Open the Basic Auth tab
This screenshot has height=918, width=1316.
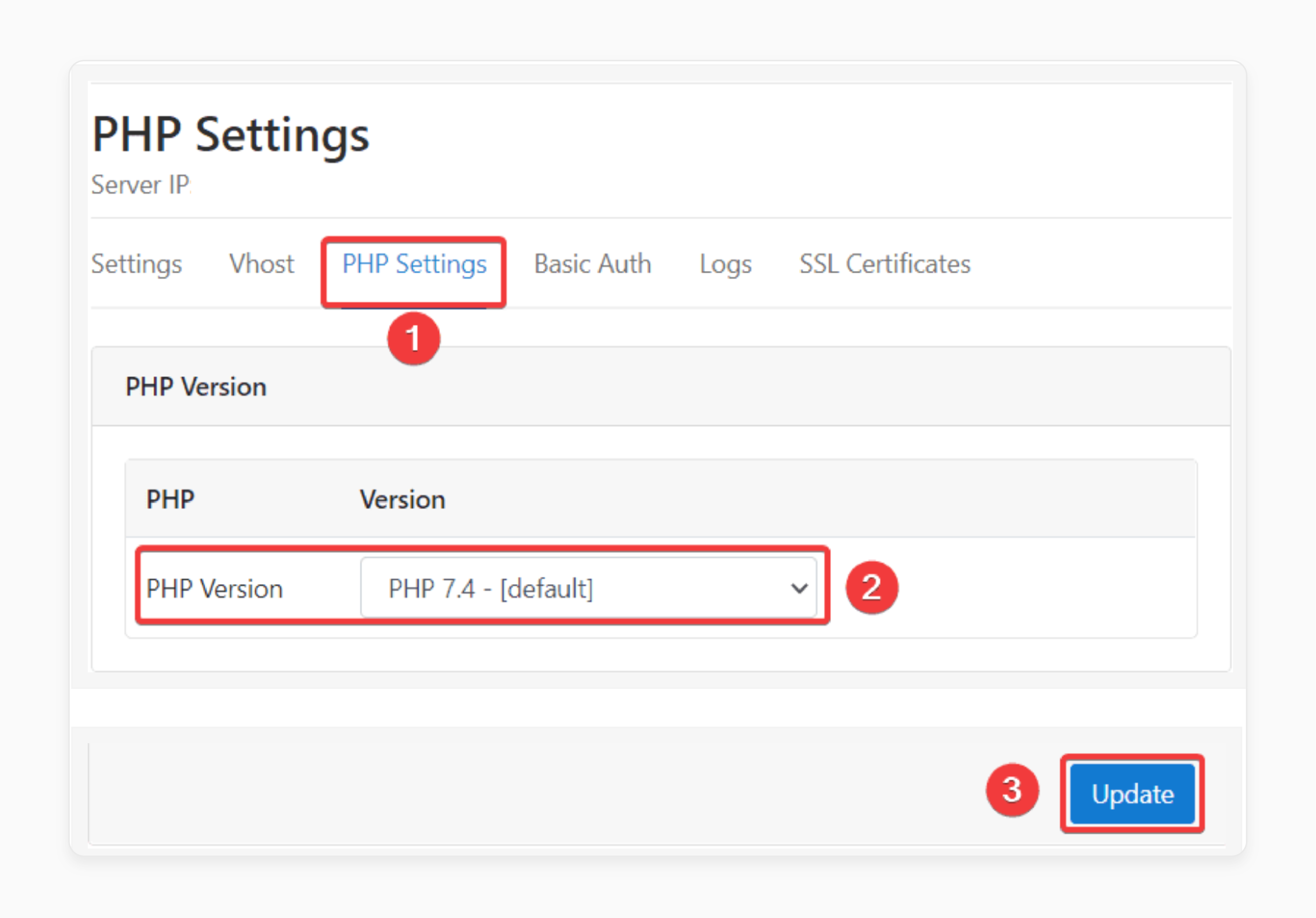pos(593,264)
